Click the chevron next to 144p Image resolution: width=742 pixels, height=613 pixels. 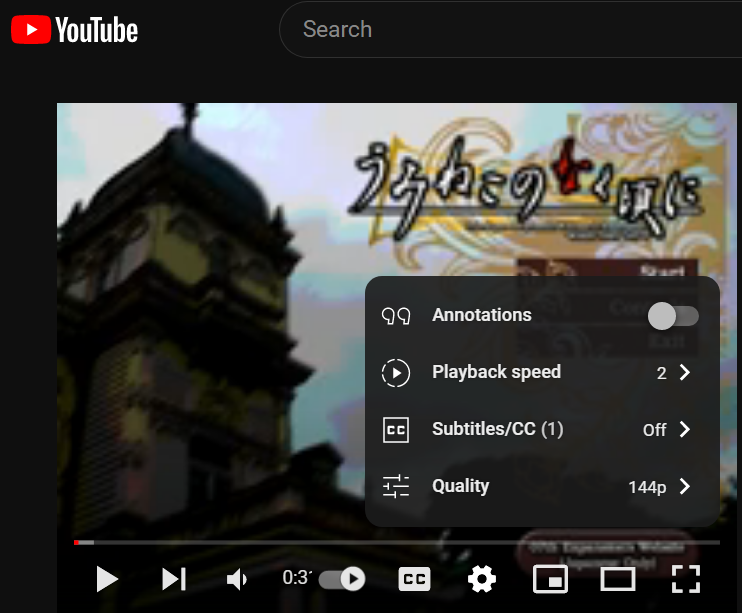tap(685, 486)
